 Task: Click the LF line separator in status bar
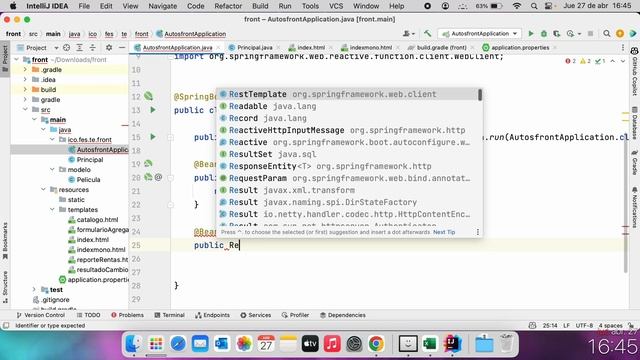point(567,325)
